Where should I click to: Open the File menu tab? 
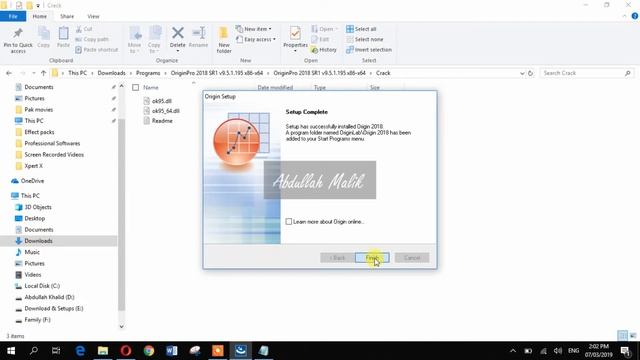click(13, 16)
